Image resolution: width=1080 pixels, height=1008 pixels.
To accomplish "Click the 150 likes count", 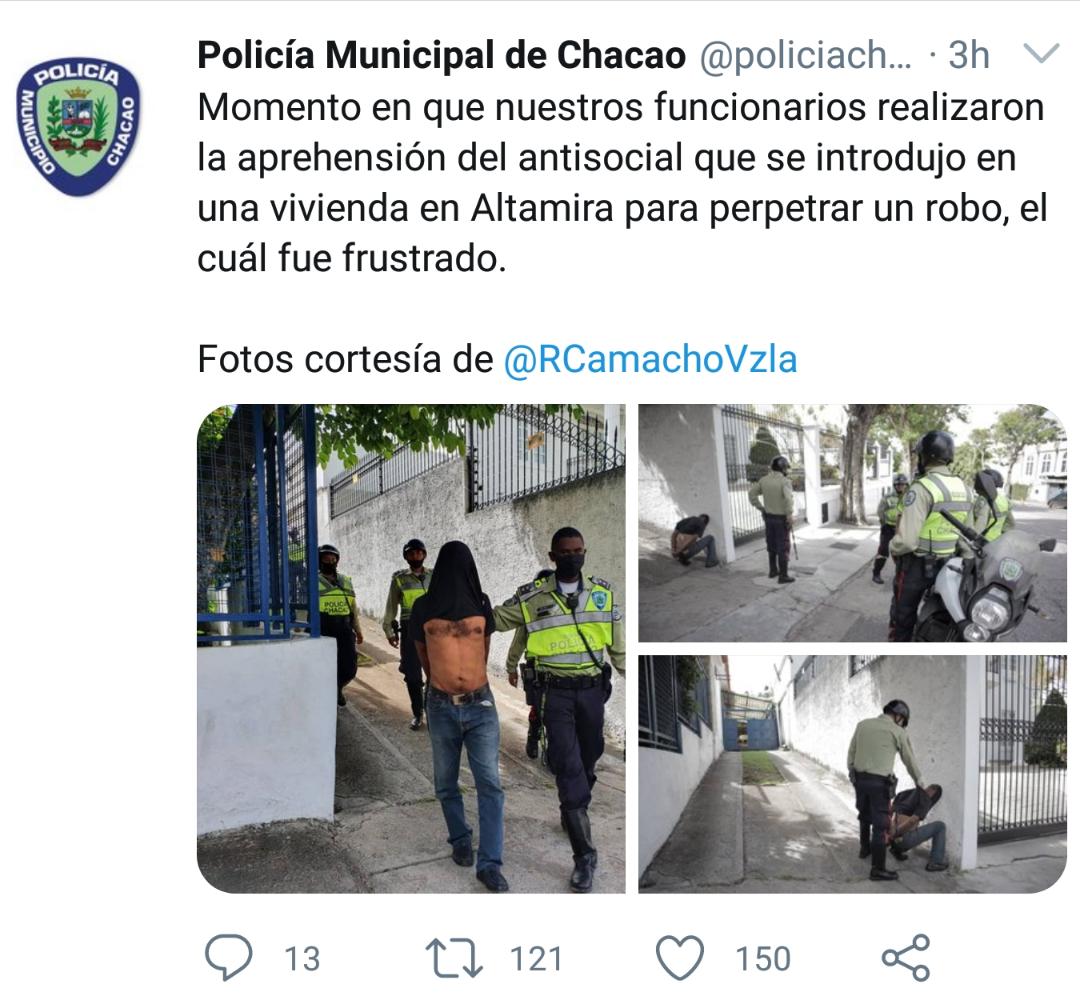I will [x=762, y=959].
